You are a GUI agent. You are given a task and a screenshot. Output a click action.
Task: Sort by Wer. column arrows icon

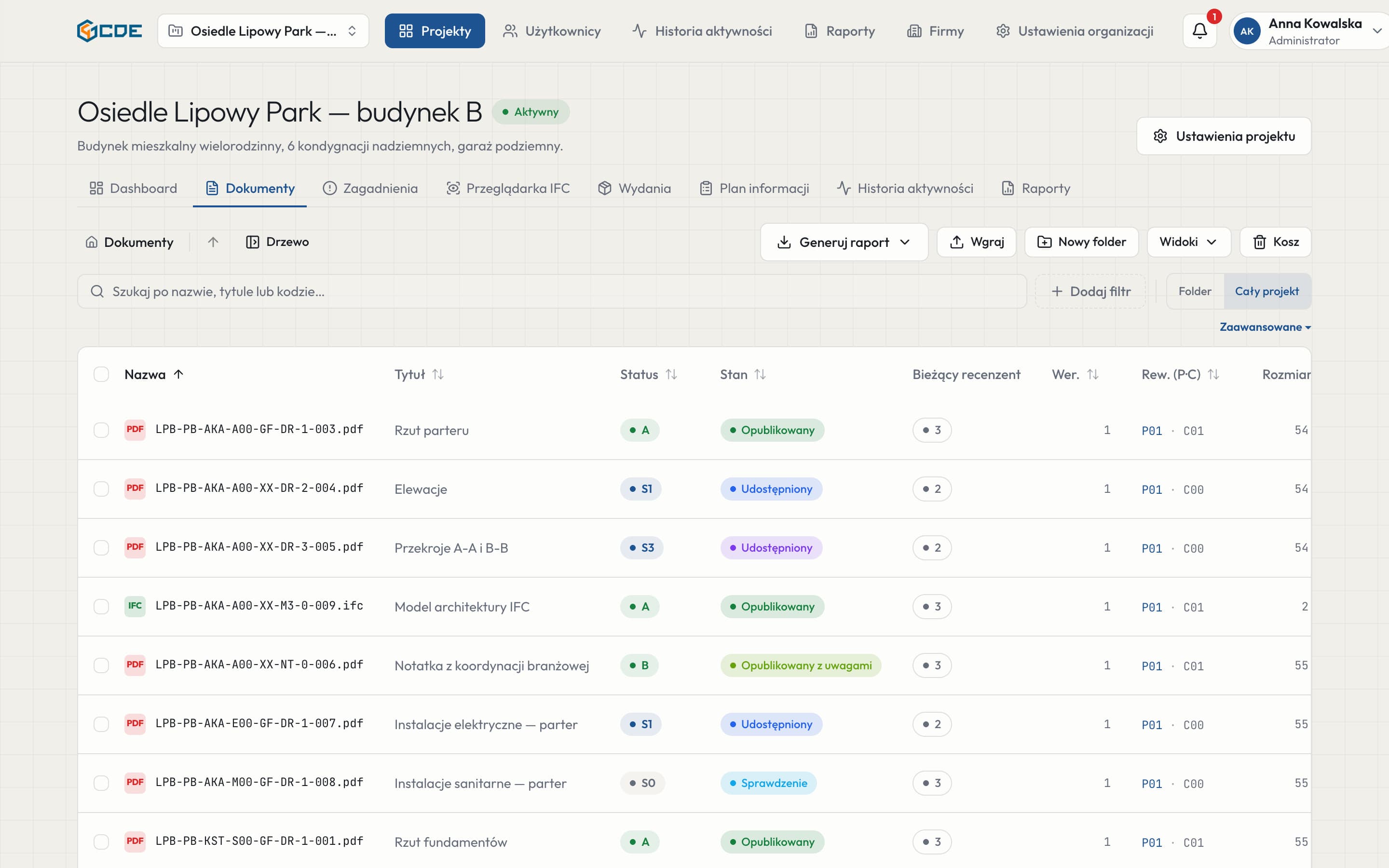(1093, 374)
